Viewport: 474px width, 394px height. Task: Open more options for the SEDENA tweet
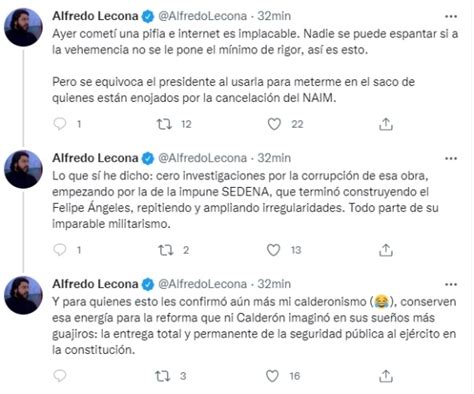[451, 158]
